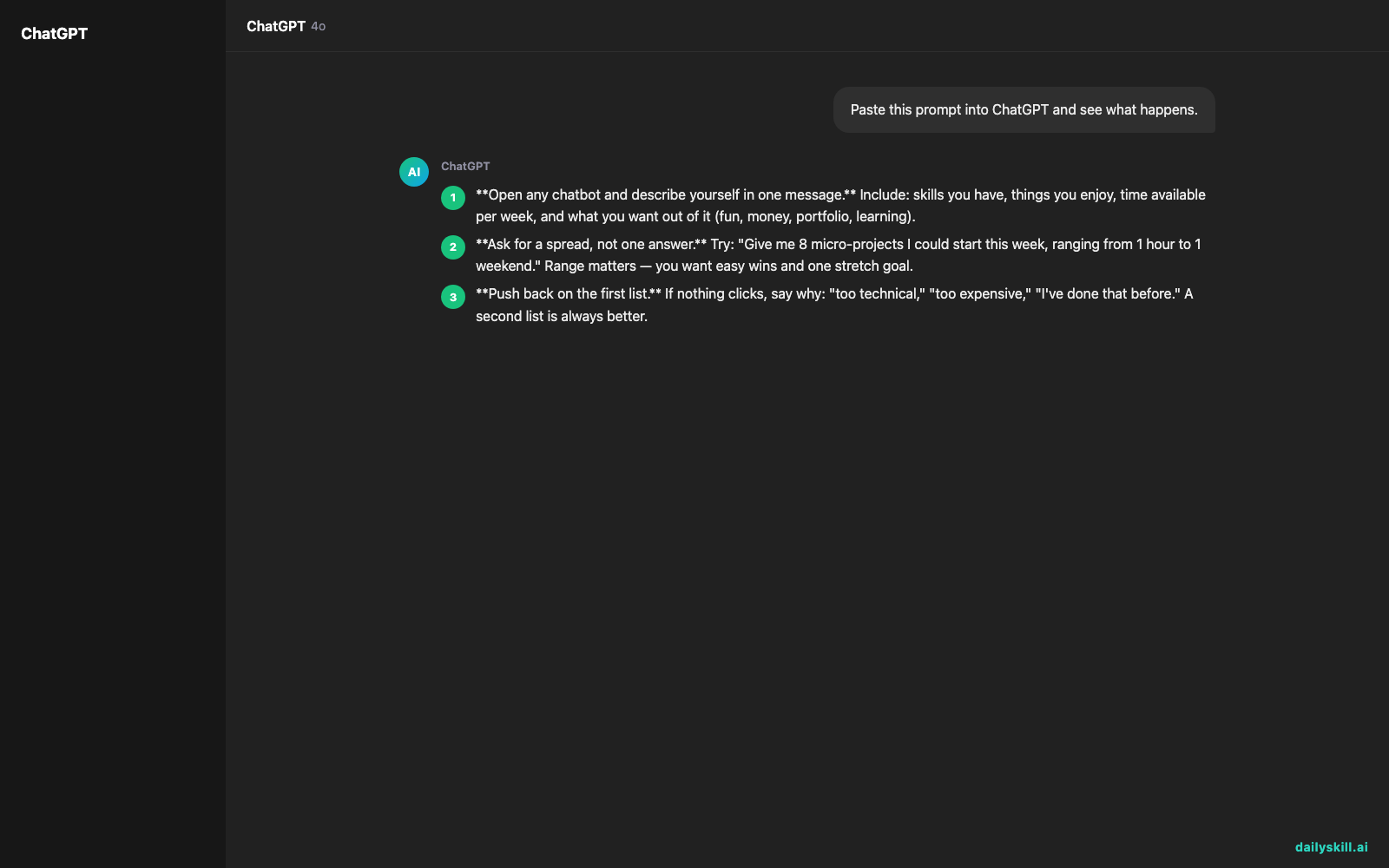Screen dimensions: 1389x868
Task: Click the green step 3 badge
Action: 453,297
